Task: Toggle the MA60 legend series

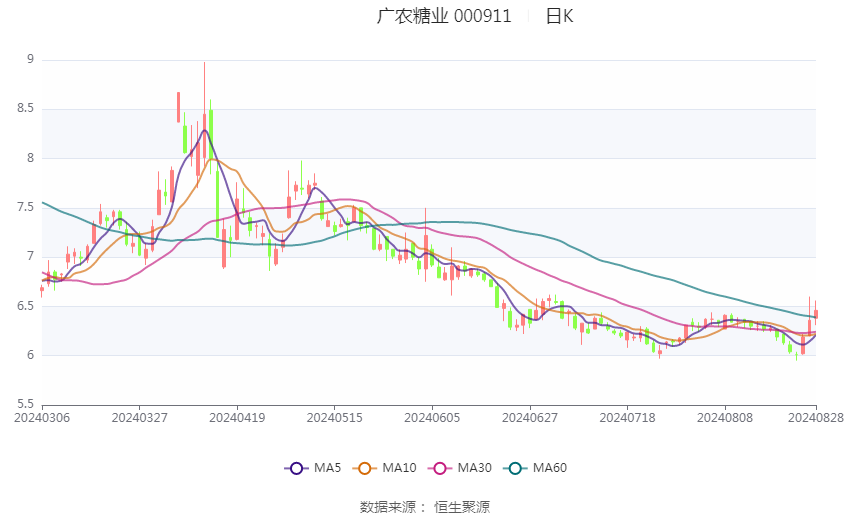Action: click(x=535, y=468)
